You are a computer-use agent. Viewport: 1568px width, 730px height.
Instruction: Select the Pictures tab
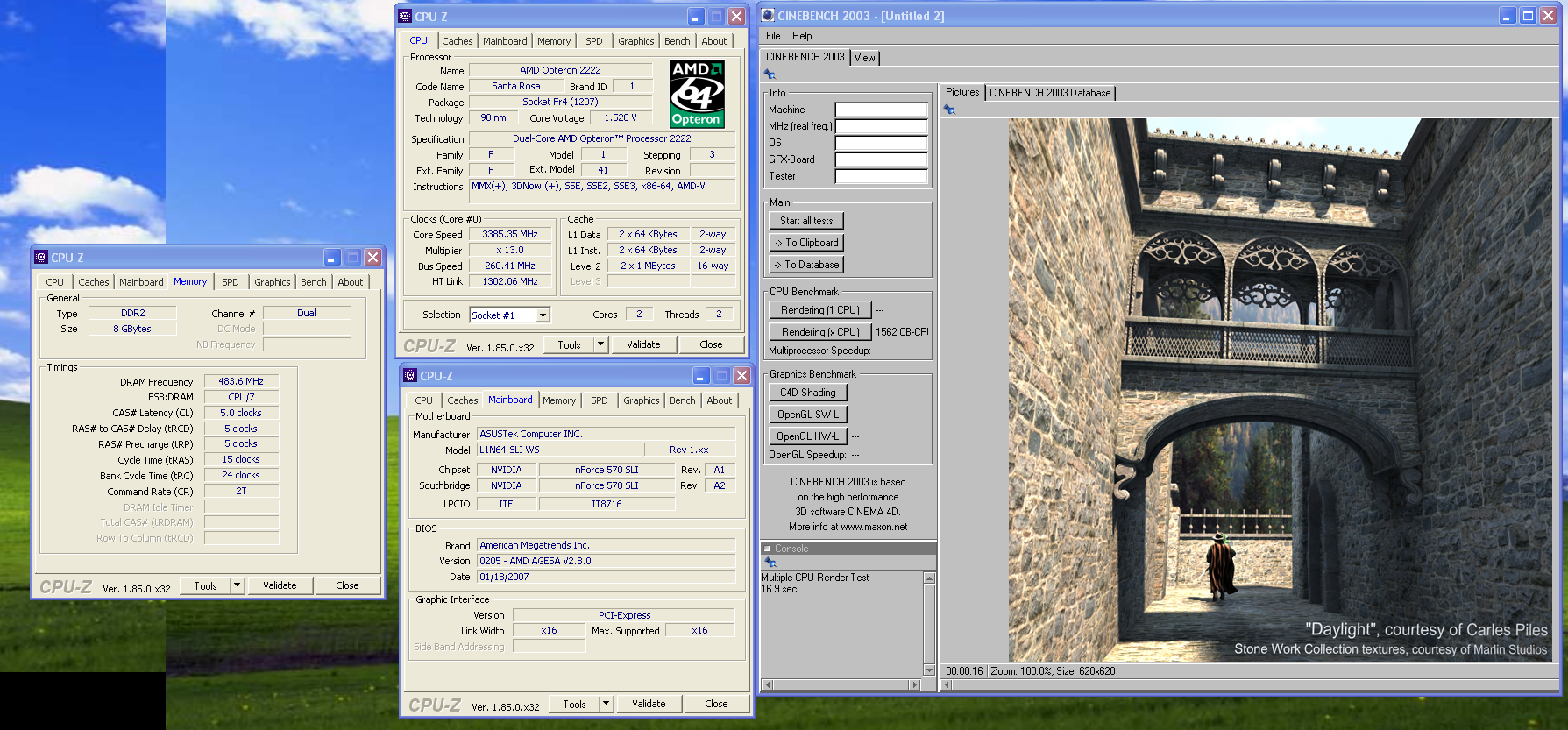click(x=962, y=92)
